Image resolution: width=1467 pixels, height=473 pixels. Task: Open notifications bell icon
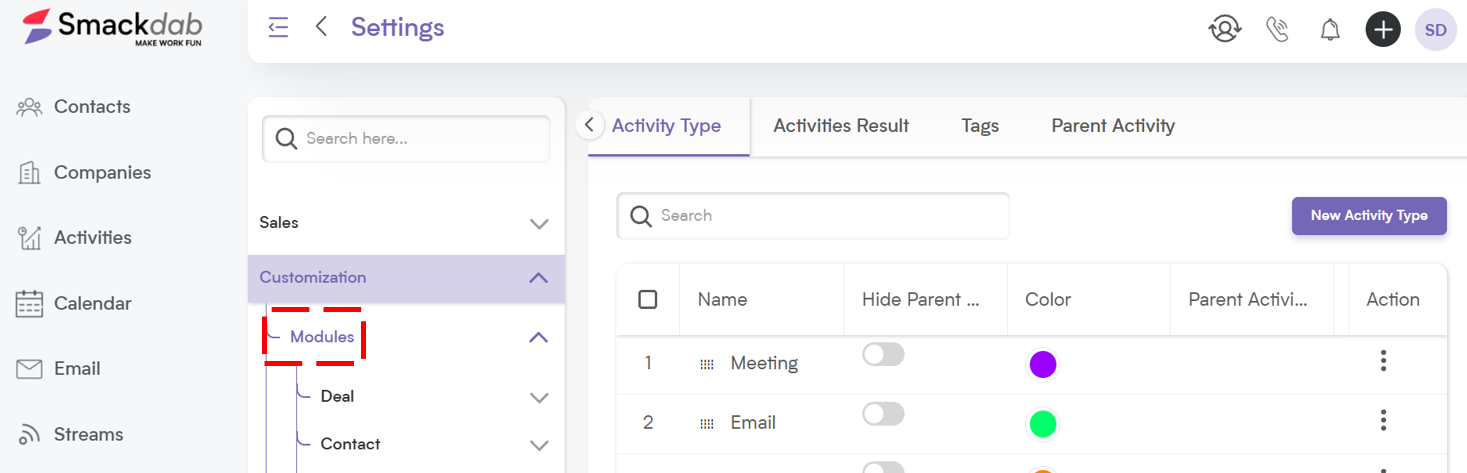(x=1330, y=30)
